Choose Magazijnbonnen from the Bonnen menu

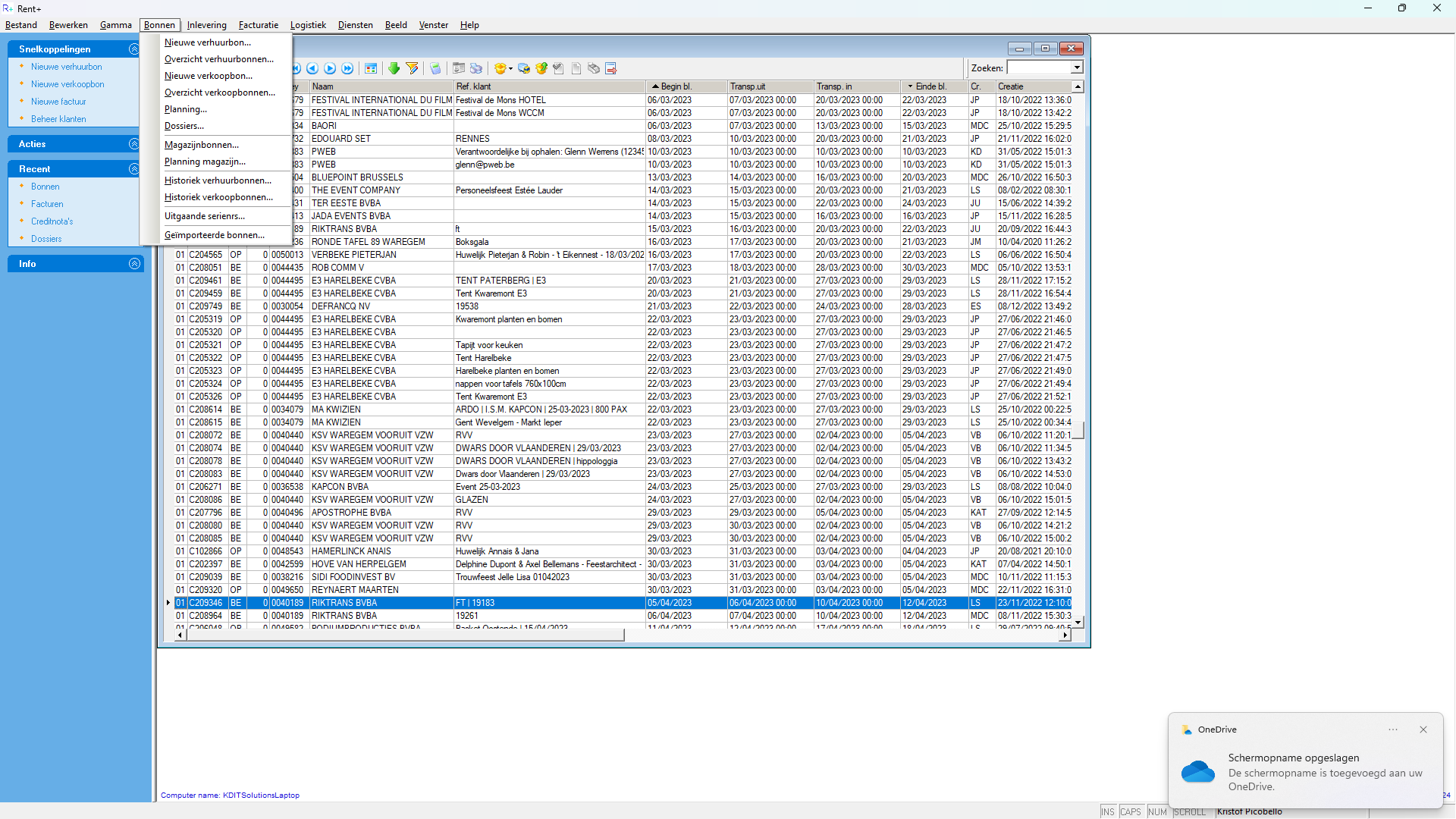click(201, 145)
